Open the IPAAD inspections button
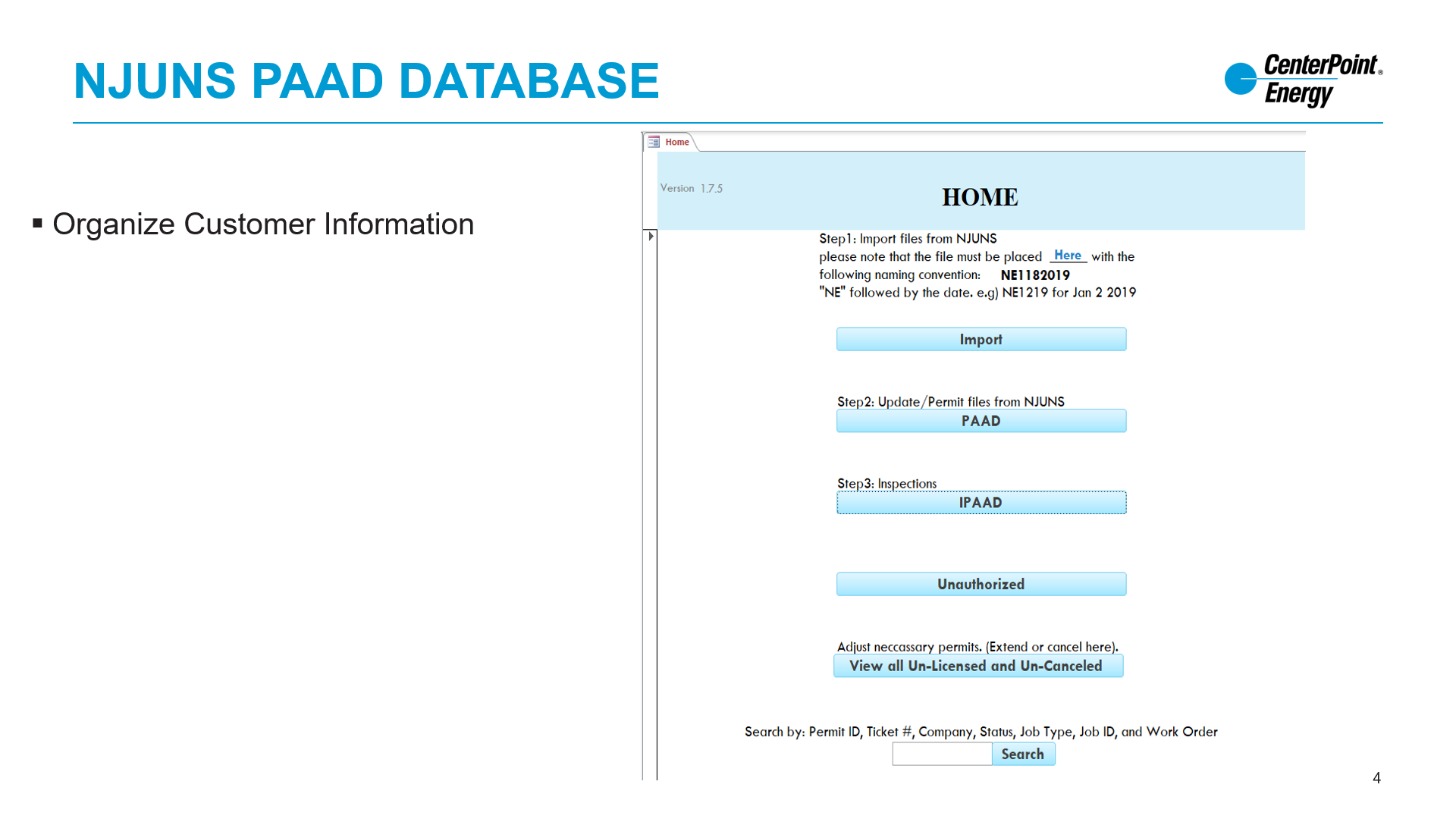This screenshot has height=819, width=1456. 981,503
